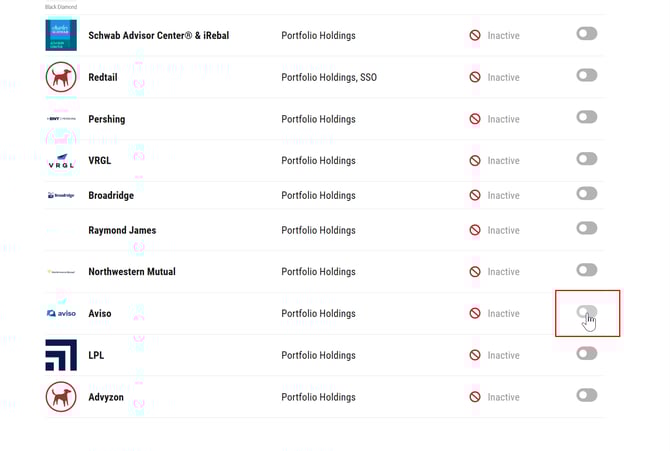The height and width of the screenshot is (451, 670).
Task: Enable the Broadridge integration toggle
Action: [x=587, y=193]
